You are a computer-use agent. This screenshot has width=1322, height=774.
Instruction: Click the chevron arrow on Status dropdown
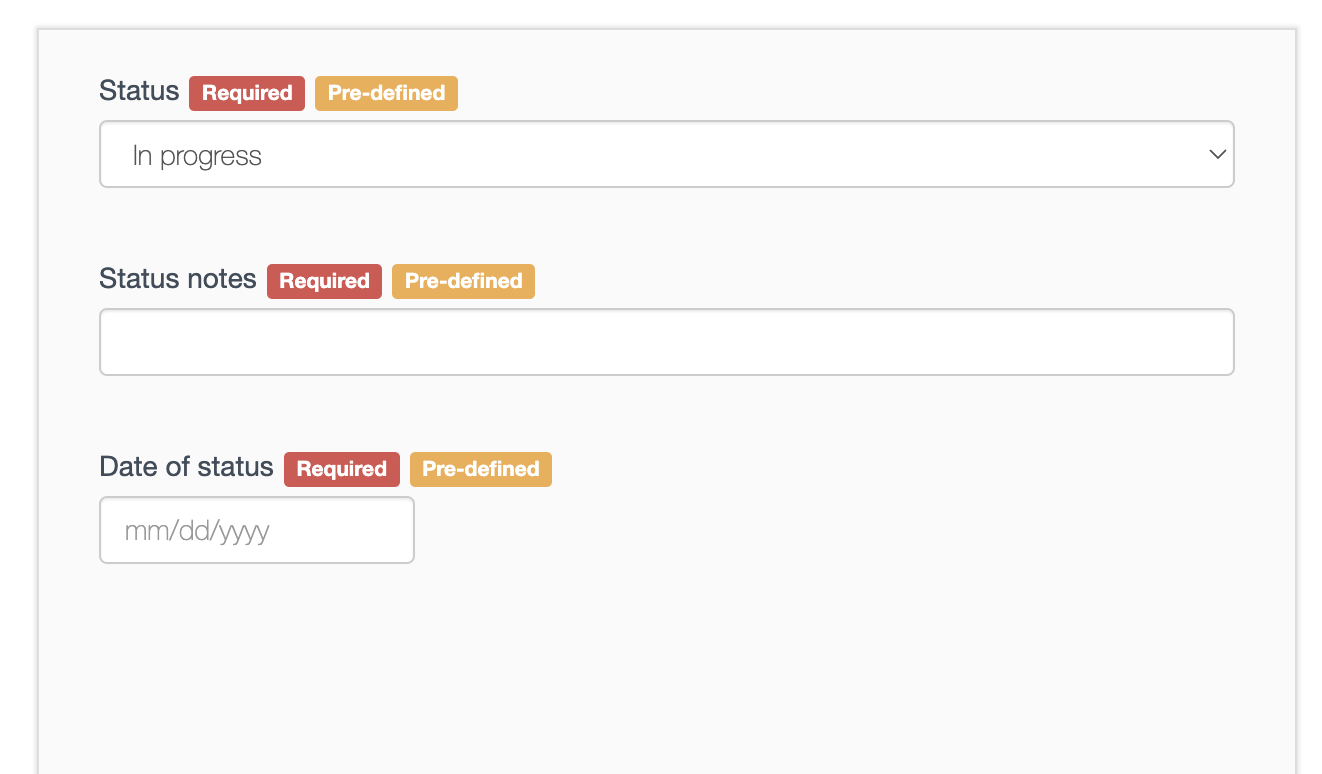[x=1217, y=155]
